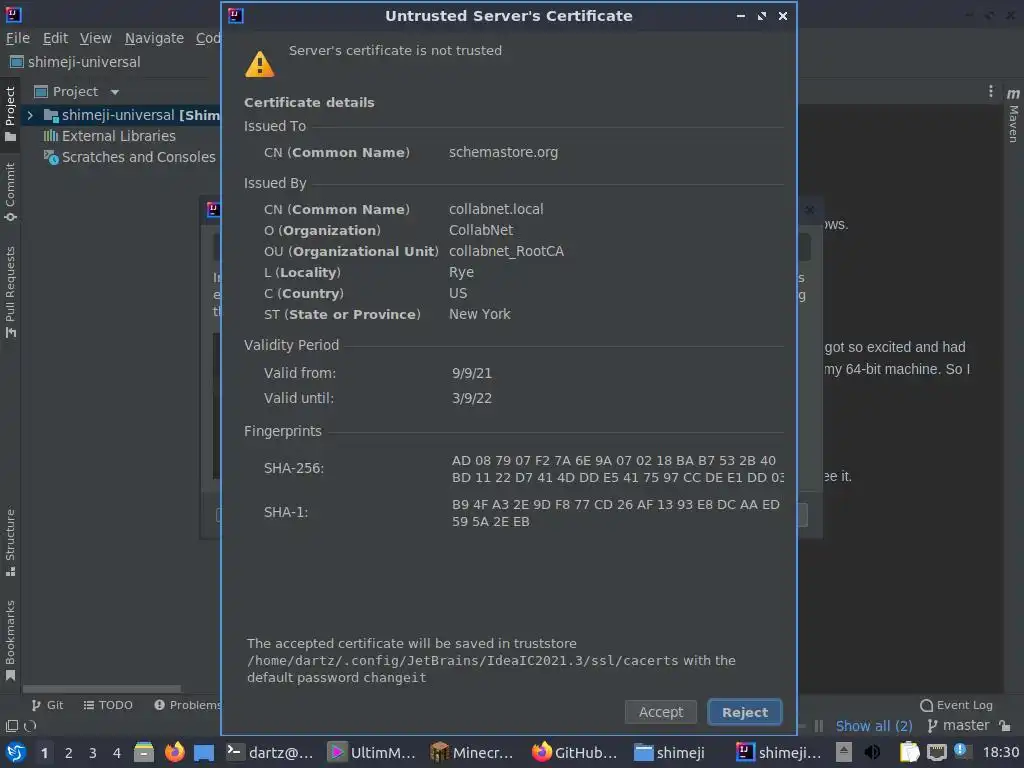Click the collabnet.local issuer value
The height and width of the screenshot is (768, 1024).
coord(496,209)
